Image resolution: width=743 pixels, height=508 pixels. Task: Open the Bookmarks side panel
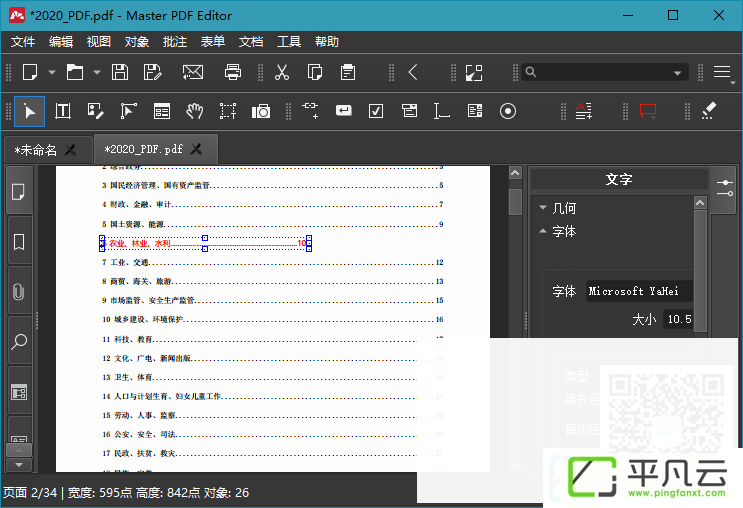pyautogui.click(x=18, y=242)
